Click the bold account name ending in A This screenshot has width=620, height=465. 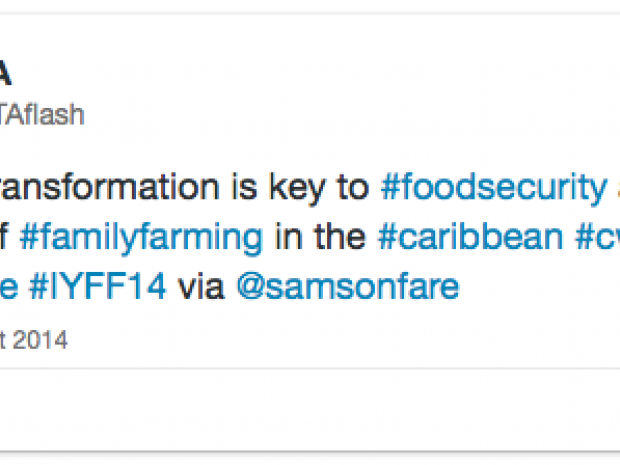tap(6, 73)
